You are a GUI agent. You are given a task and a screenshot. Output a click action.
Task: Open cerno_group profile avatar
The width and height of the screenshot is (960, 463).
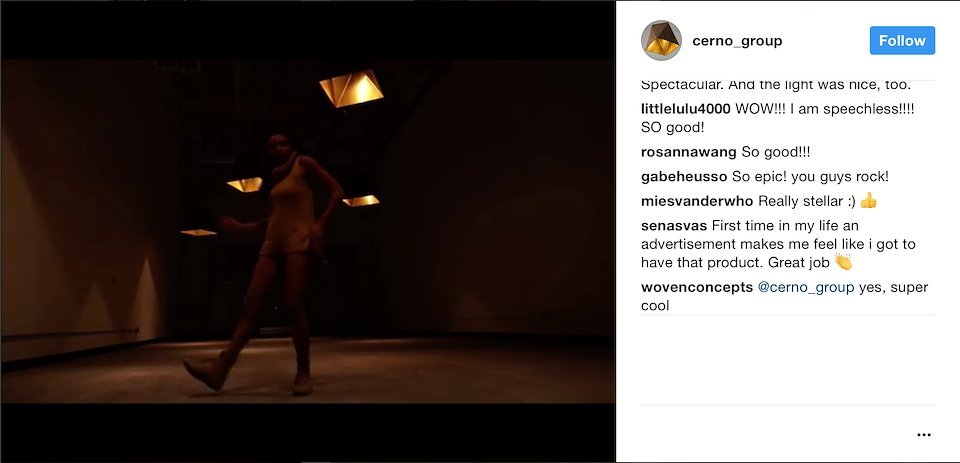click(x=661, y=40)
